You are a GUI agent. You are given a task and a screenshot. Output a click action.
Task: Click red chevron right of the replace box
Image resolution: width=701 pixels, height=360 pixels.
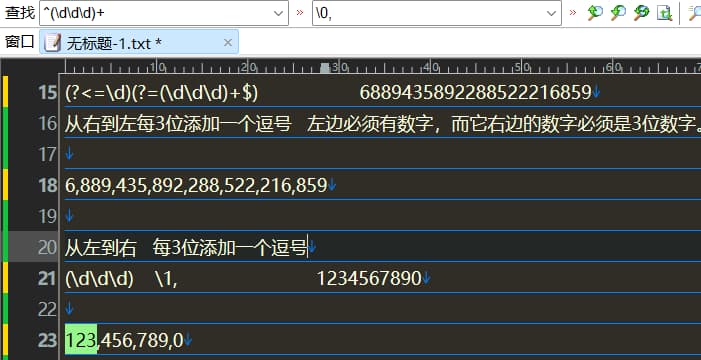pos(573,13)
